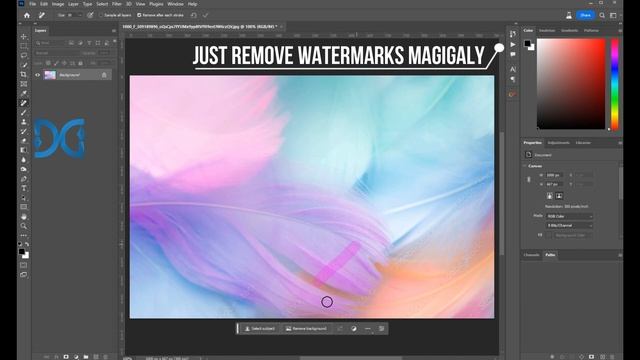Image resolution: width=640 pixels, height=360 pixels.
Task: Select the Remove healing tool in toolbar
Action: [x=24, y=103]
